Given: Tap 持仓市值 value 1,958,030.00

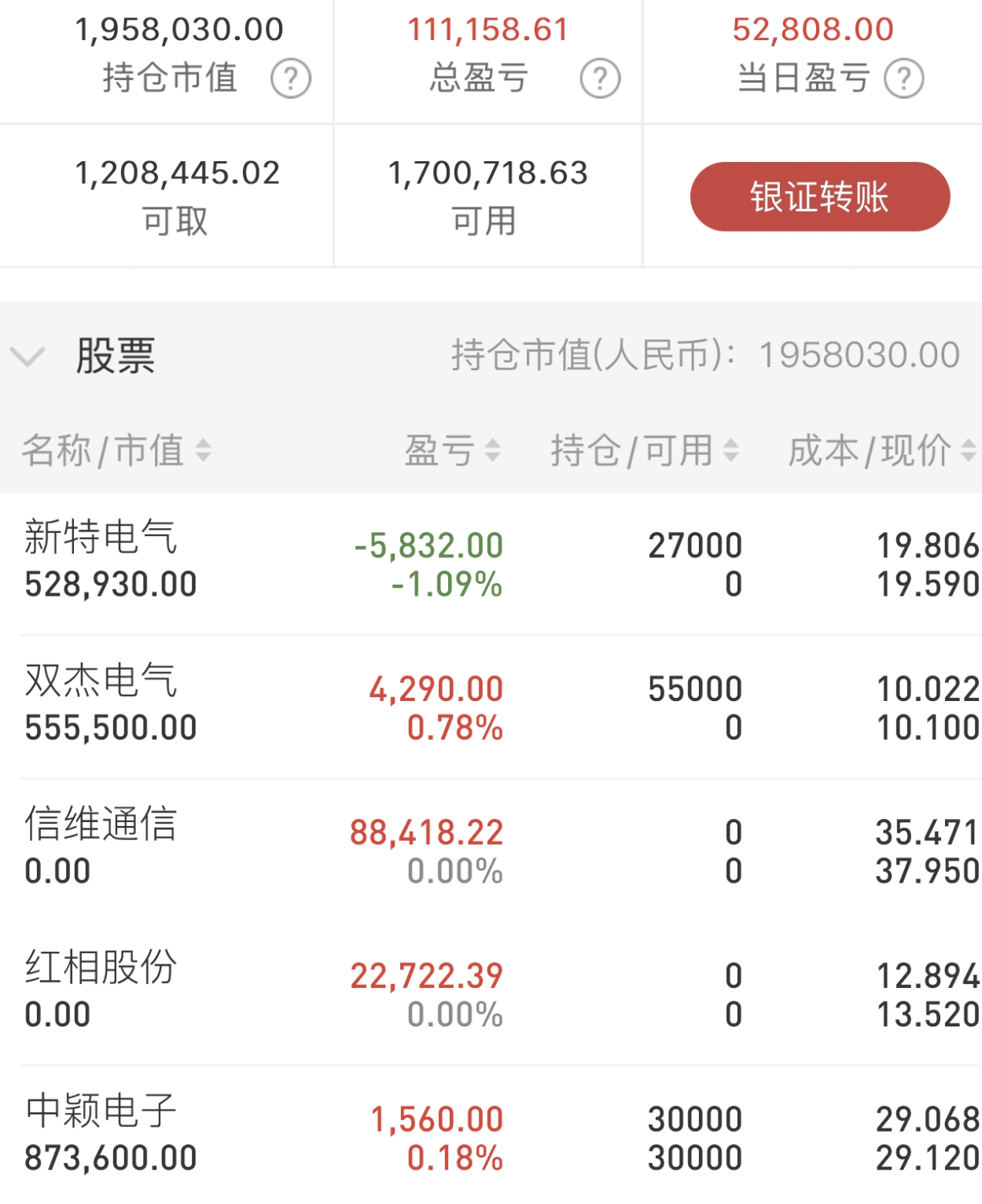Looking at the screenshot, I should (179, 30).
